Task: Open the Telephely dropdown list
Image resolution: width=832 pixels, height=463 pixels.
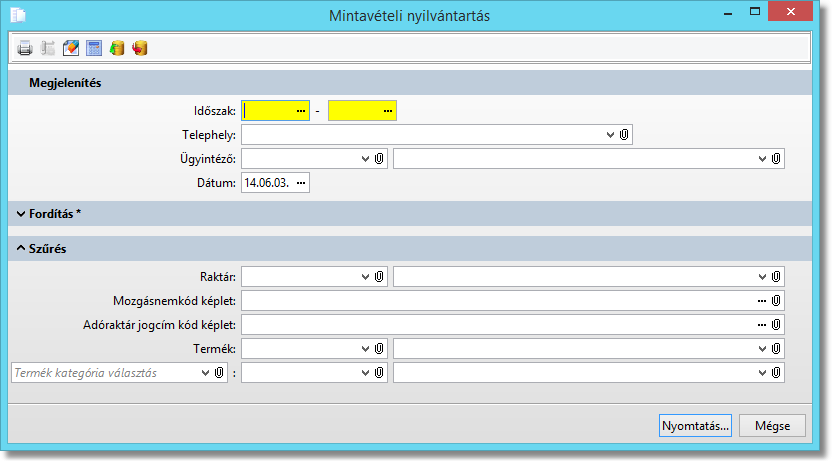Action: [x=610, y=134]
